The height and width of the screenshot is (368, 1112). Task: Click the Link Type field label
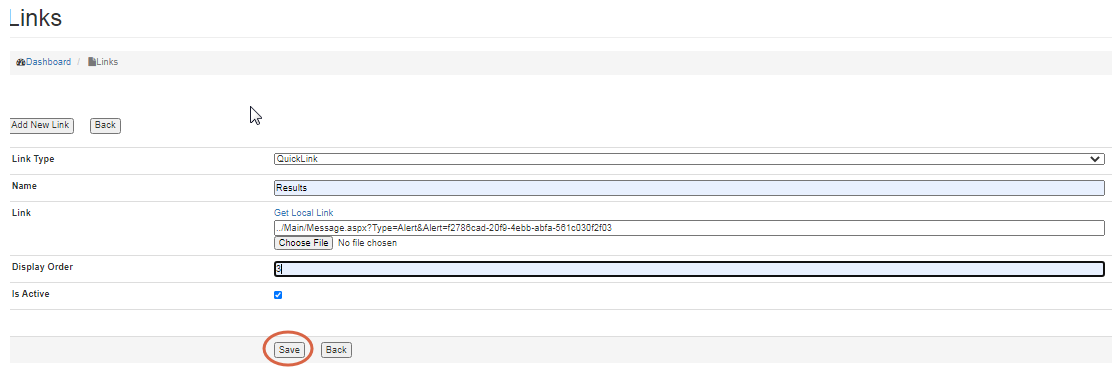[33, 159]
